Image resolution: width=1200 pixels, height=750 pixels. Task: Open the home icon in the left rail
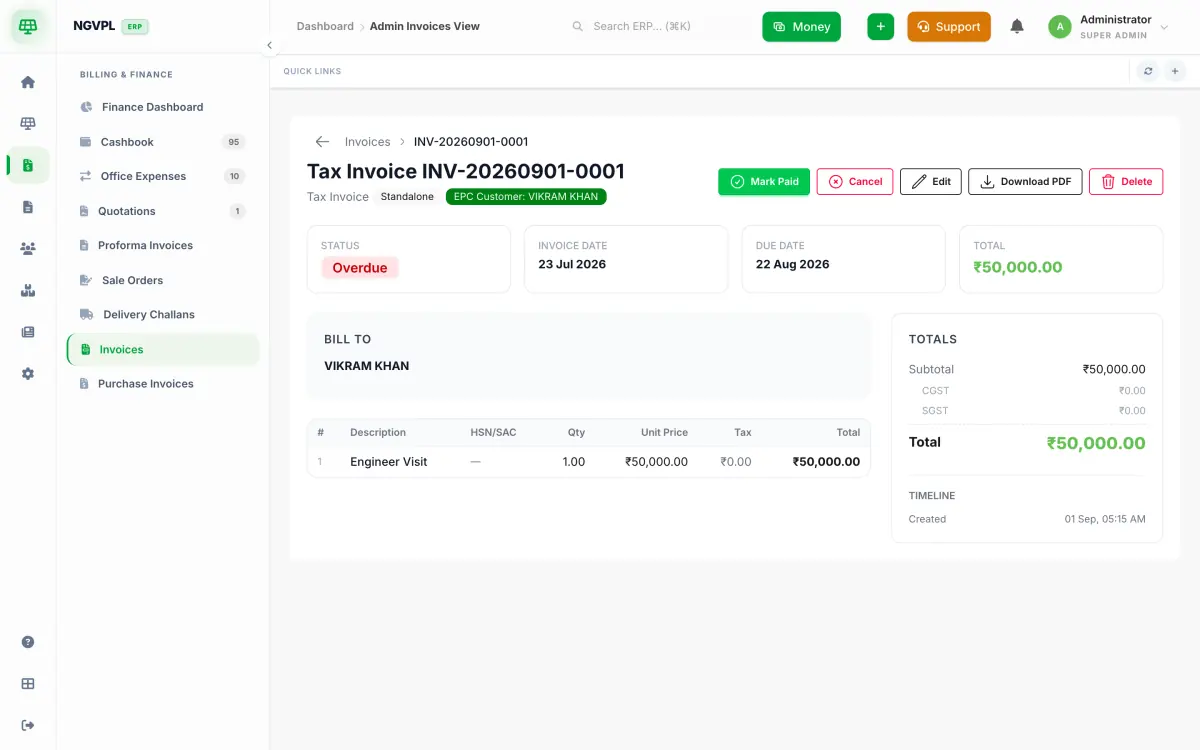[28, 82]
